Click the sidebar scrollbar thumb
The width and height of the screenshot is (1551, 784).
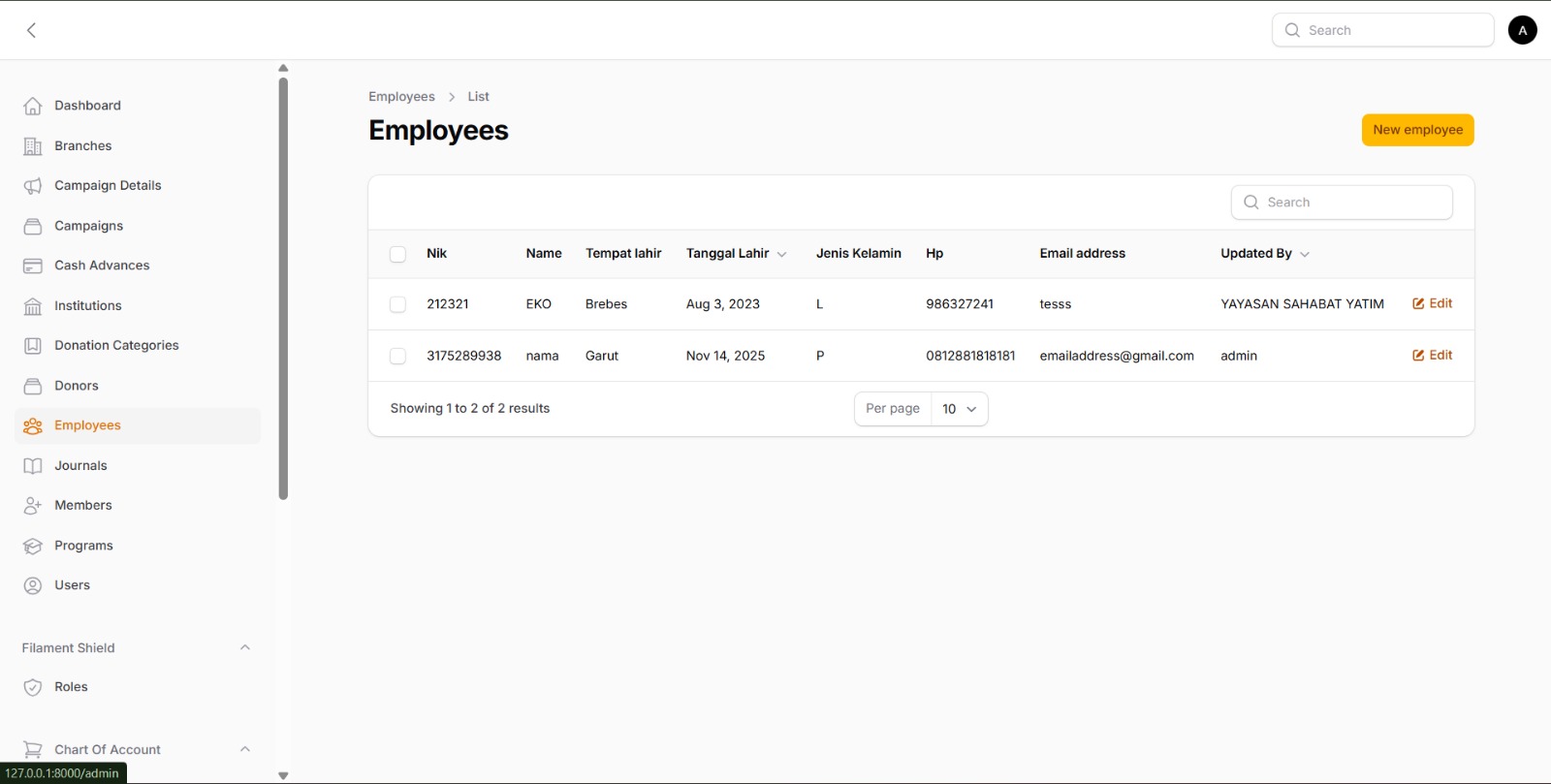pos(283,289)
